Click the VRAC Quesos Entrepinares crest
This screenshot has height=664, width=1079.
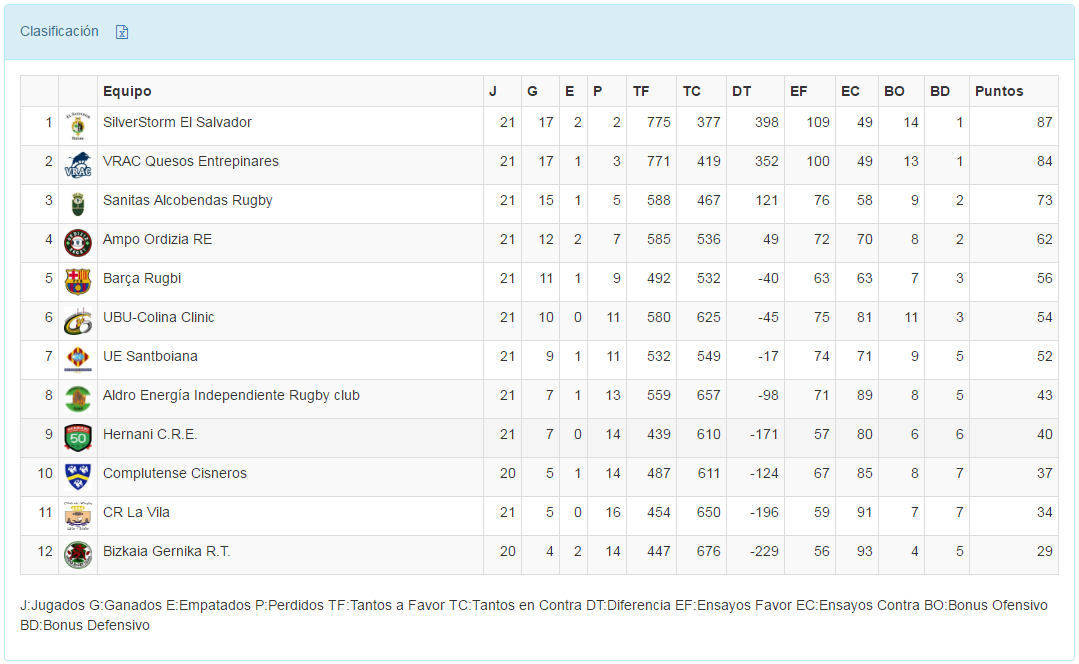tap(78, 165)
